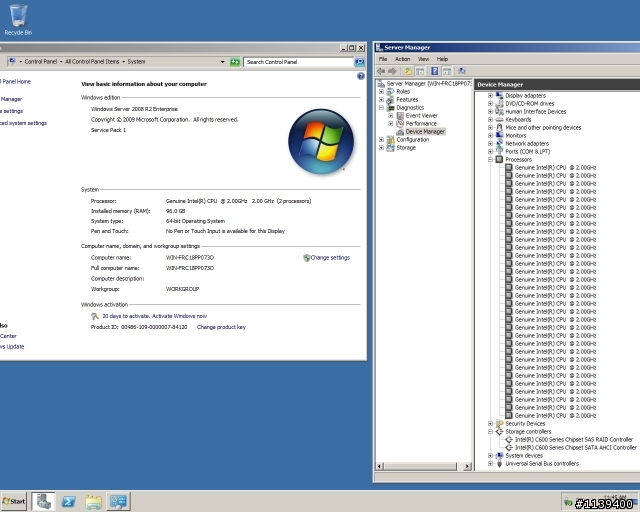Click the Change product key link

[x=221, y=327]
